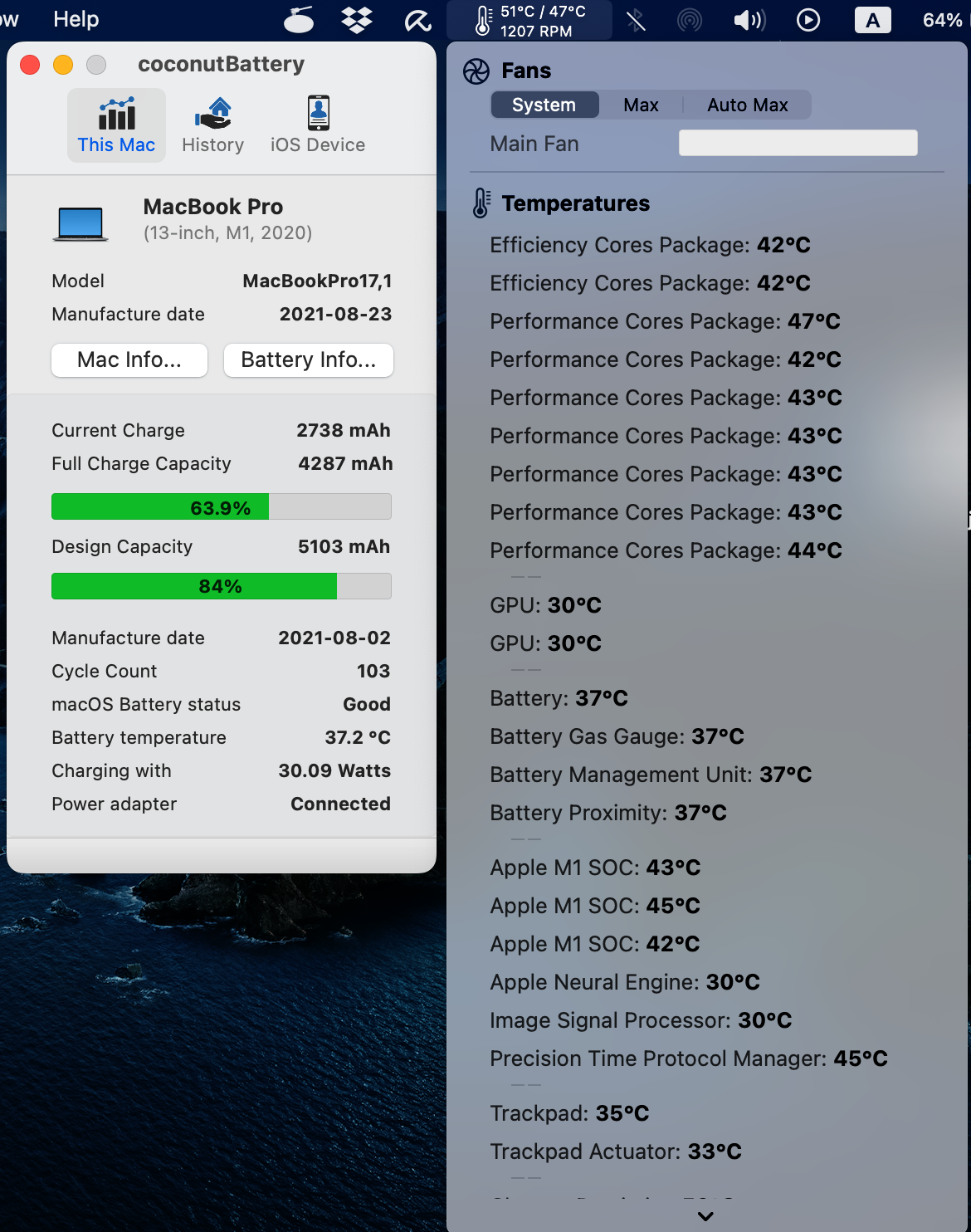971x1232 pixels.
Task: Click Trackpad 35°C row
Action: coord(569,1113)
